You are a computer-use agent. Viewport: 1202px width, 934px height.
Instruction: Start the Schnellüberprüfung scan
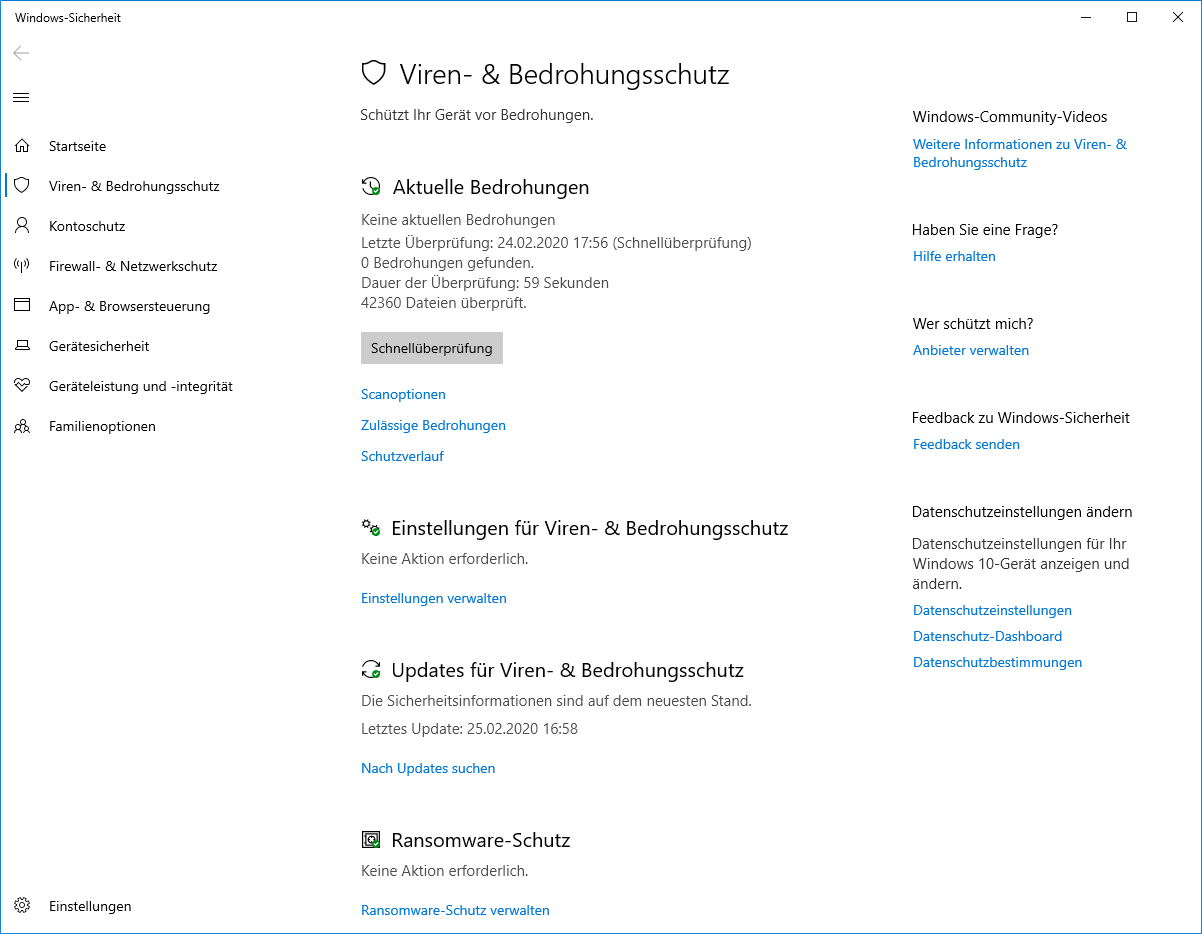[432, 348]
